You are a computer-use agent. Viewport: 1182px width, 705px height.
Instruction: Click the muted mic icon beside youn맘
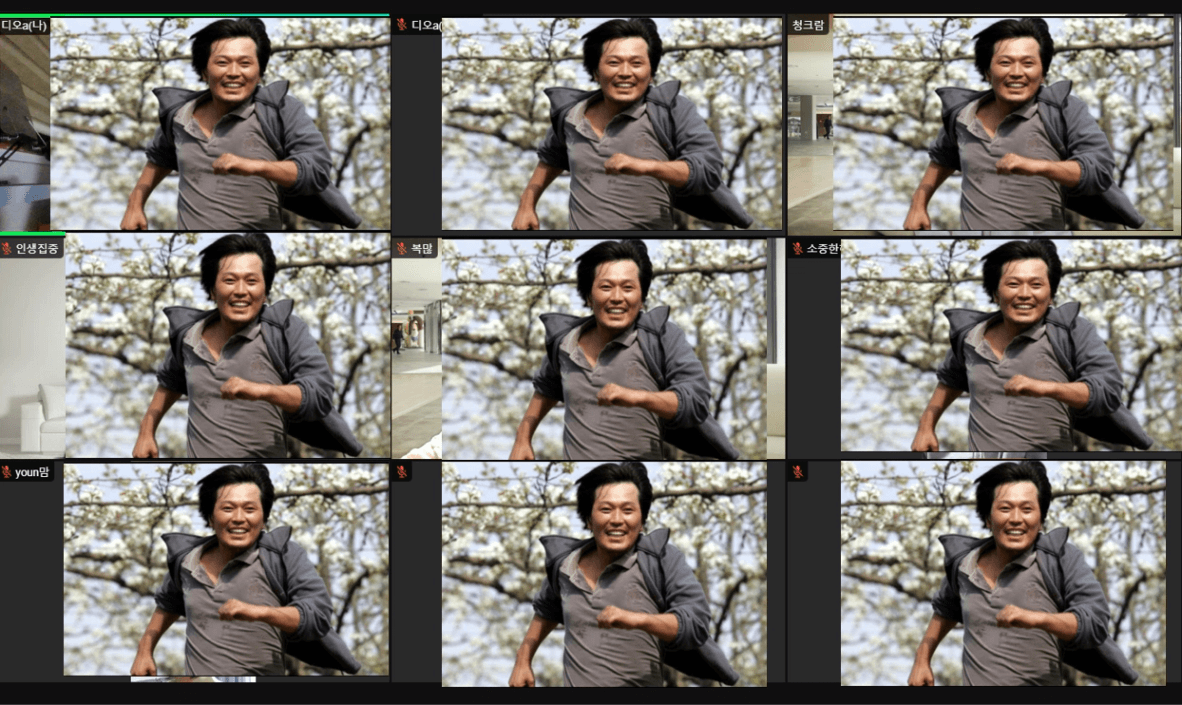point(7,472)
